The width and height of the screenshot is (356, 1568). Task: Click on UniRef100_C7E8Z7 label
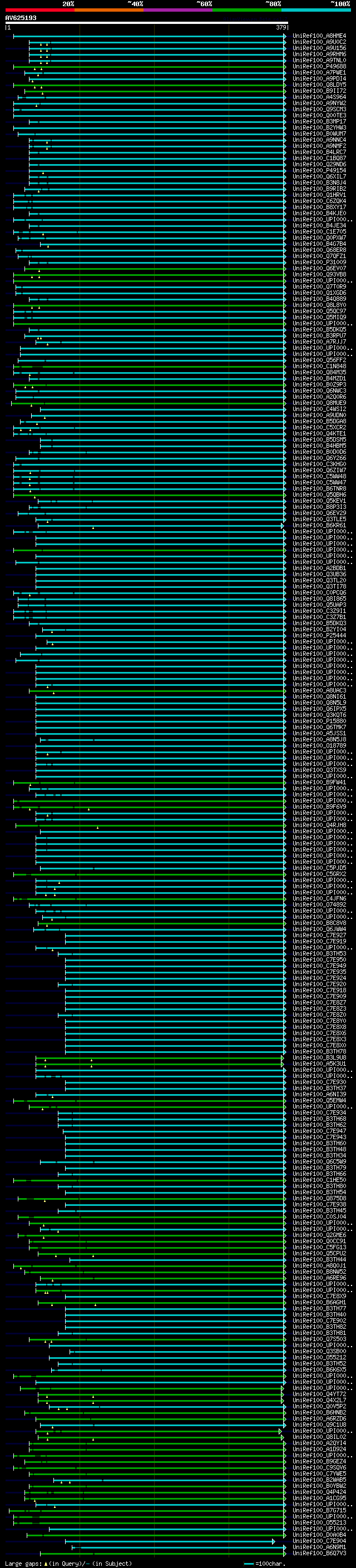pos(319,1002)
